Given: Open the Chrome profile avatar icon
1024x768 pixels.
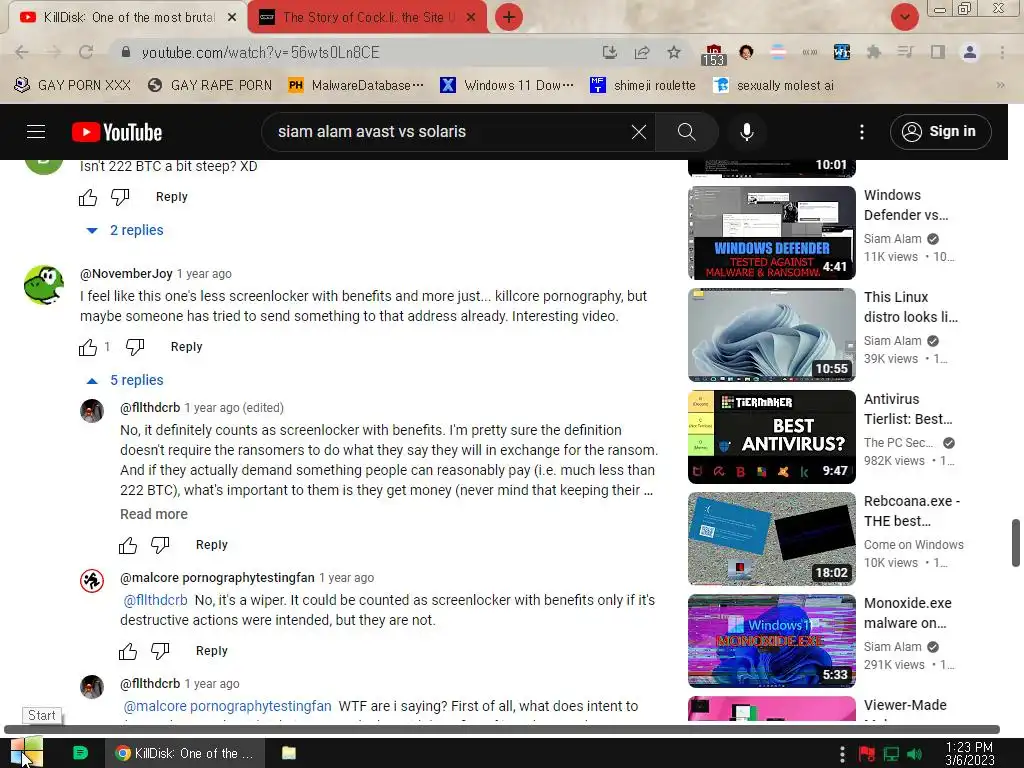Looking at the screenshot, I should [970, 52].
